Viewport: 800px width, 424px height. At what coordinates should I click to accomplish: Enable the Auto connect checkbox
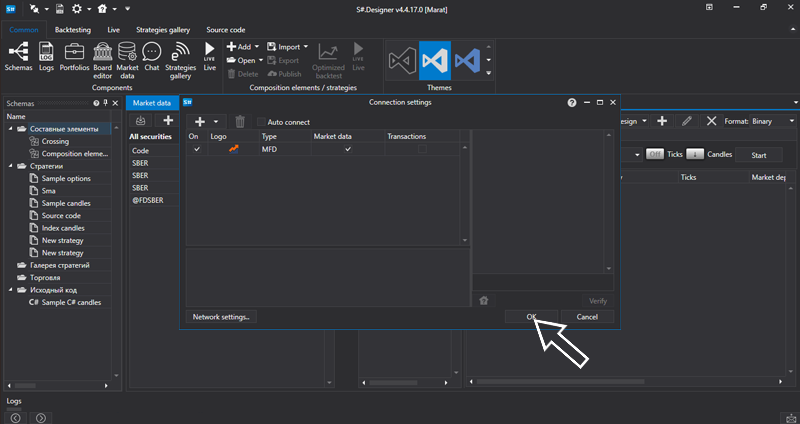pos(262,122)
